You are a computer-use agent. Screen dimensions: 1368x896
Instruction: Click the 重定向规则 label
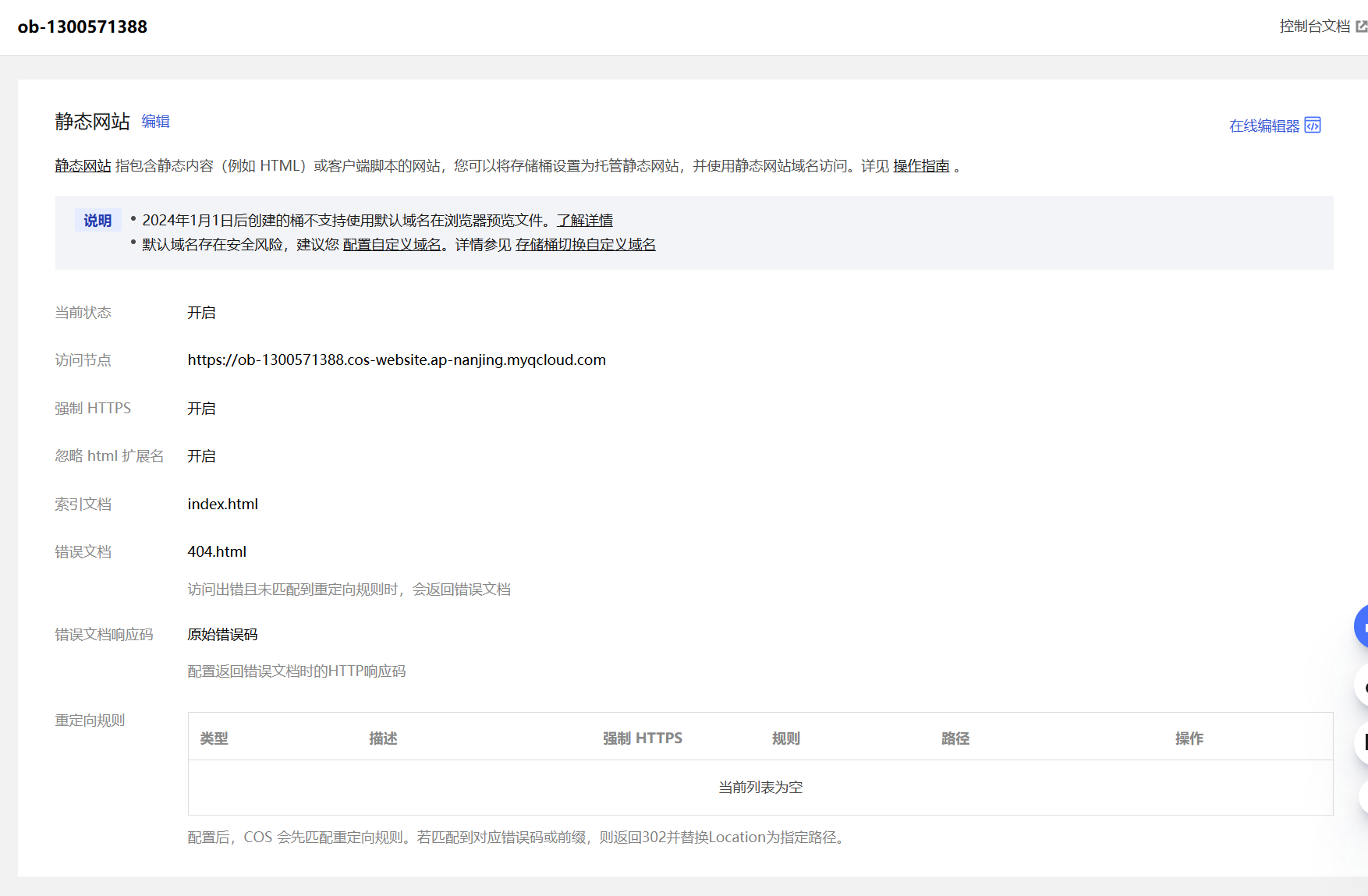pyautogui.click(x=90, y=721)
